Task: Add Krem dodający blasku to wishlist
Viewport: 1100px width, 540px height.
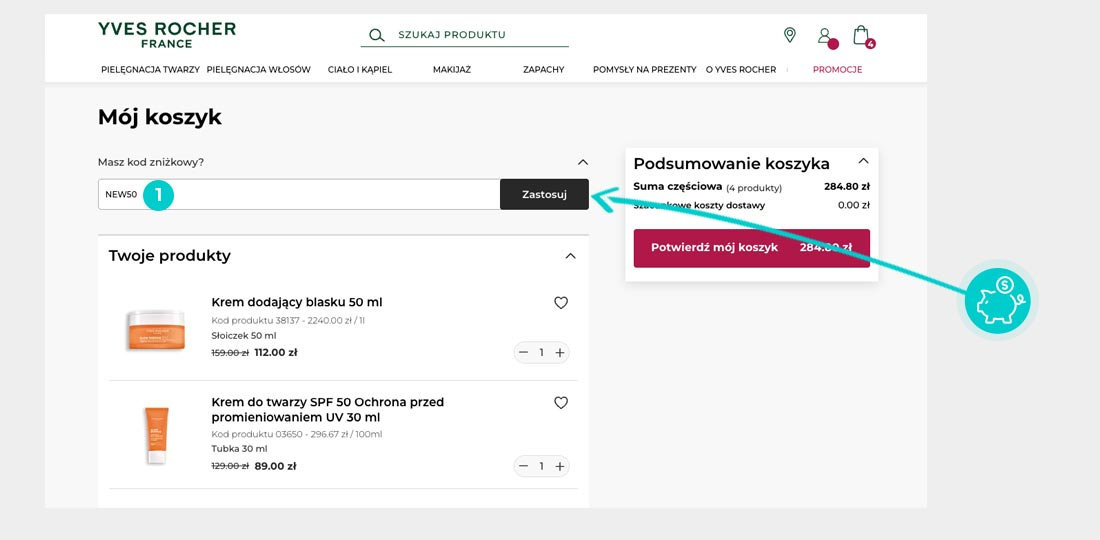Action: click(x=561, y=303)
